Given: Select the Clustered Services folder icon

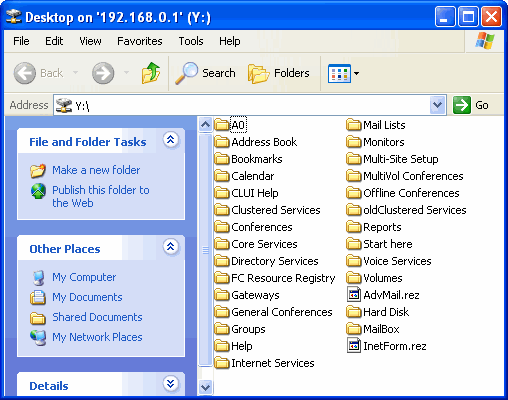Looking at the screenshot, I should pos(222,210).
